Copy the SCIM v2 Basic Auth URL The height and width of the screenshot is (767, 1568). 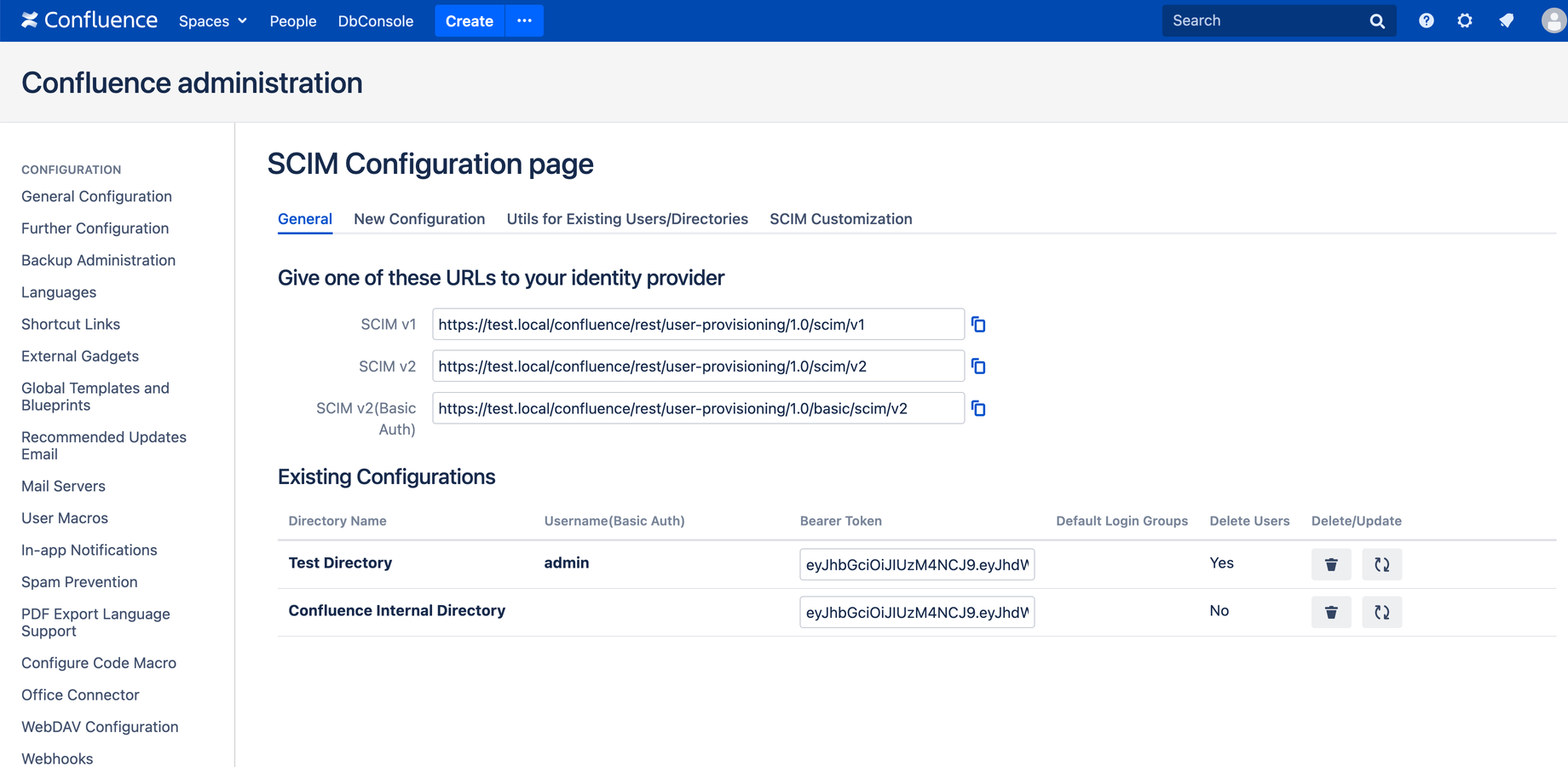tap(978, 409)
